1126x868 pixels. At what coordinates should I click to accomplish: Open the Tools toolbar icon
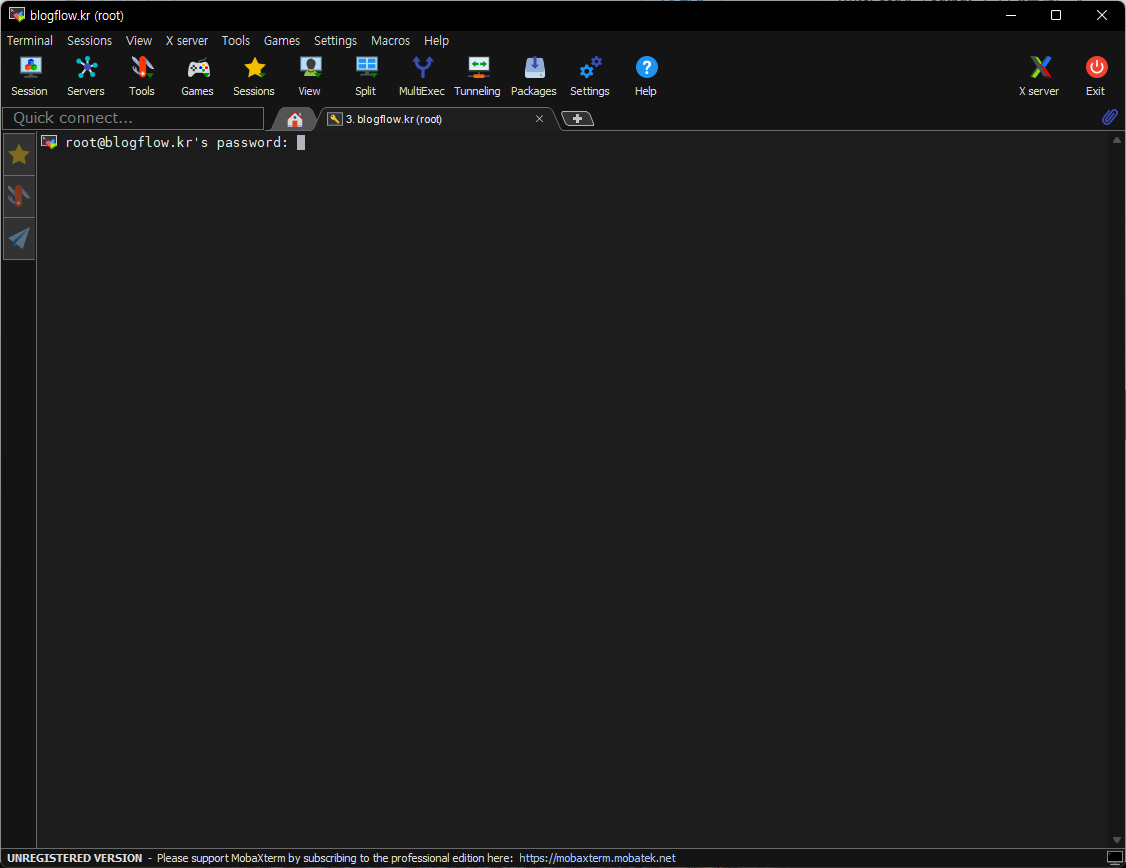[x=141, y=76]
